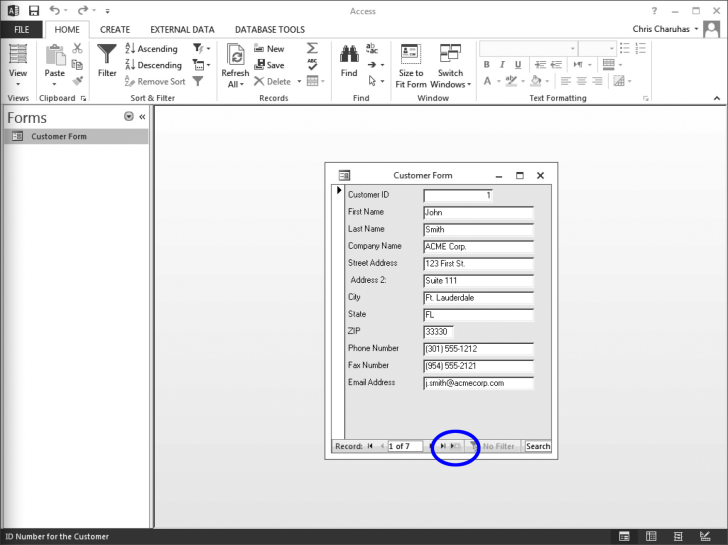This screenshot has height=545, width=728.
Task: Go to first record in navigator
Action: click(x=370, y=446)
